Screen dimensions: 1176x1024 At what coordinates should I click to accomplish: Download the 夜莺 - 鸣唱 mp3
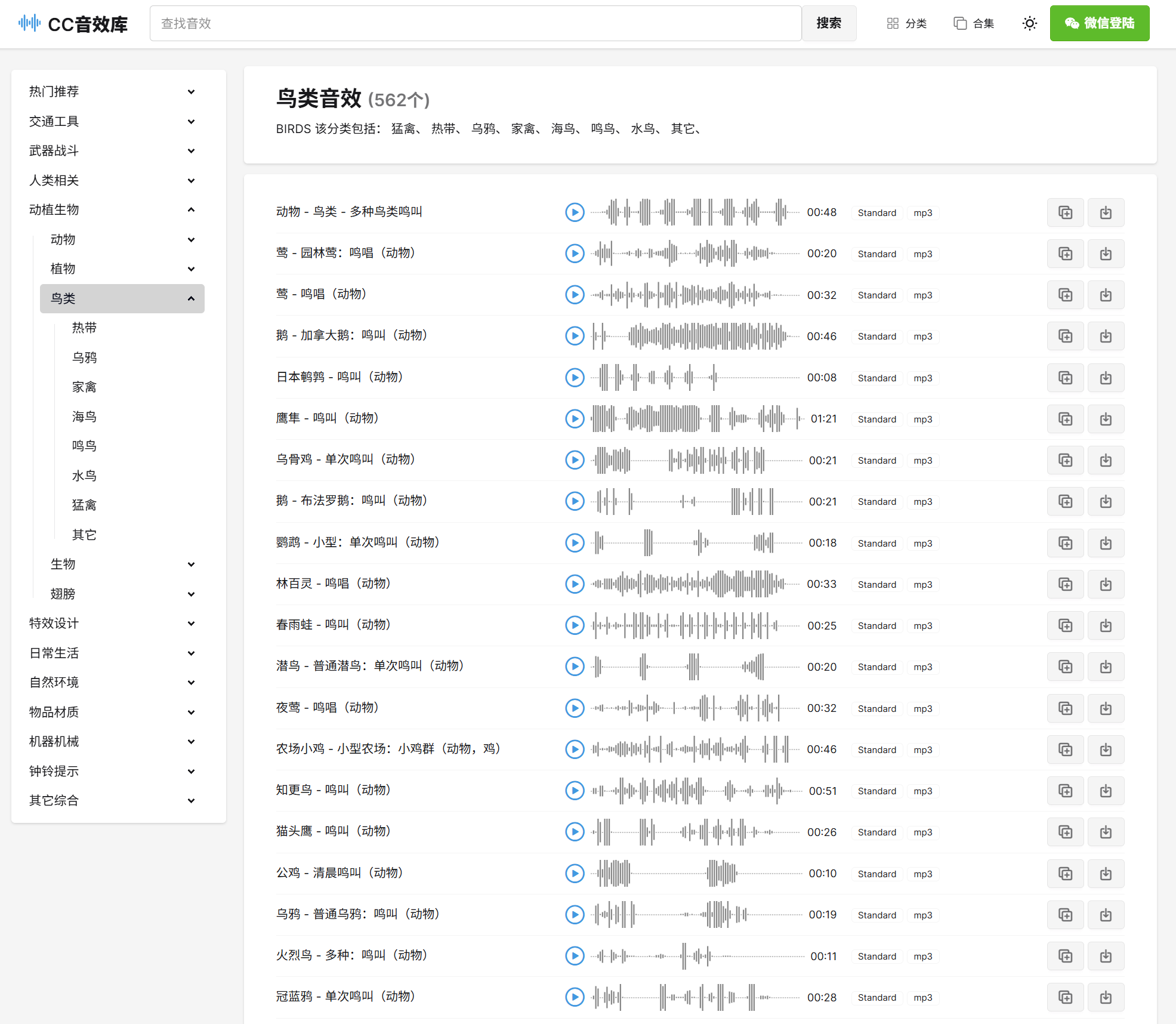[x=1106, y=708]
